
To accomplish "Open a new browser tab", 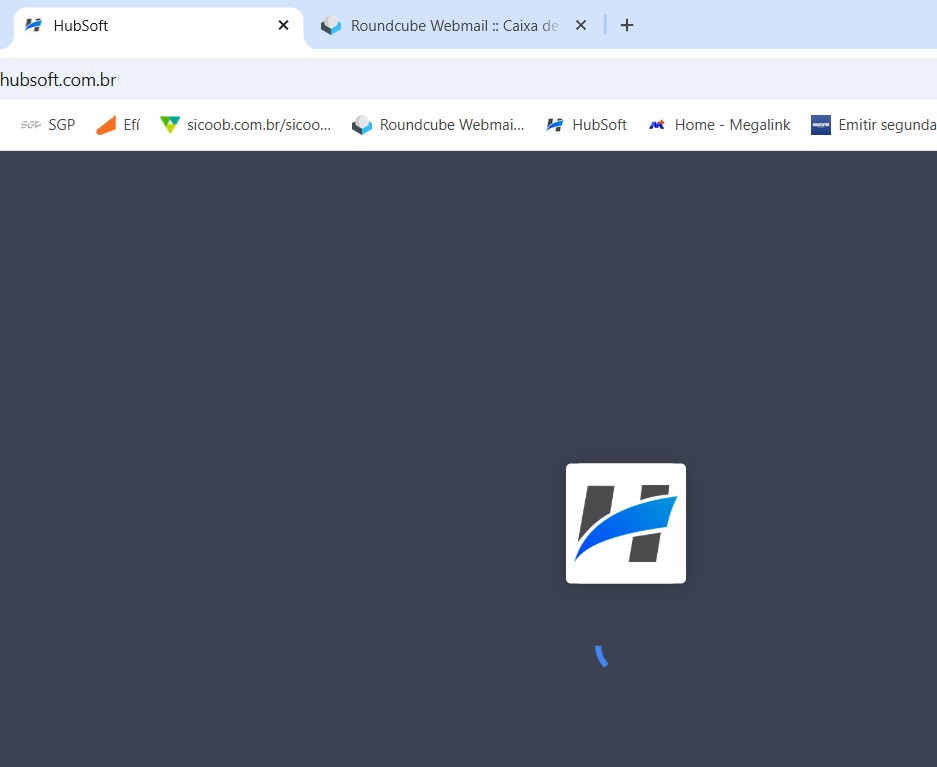I will point(626,25).
